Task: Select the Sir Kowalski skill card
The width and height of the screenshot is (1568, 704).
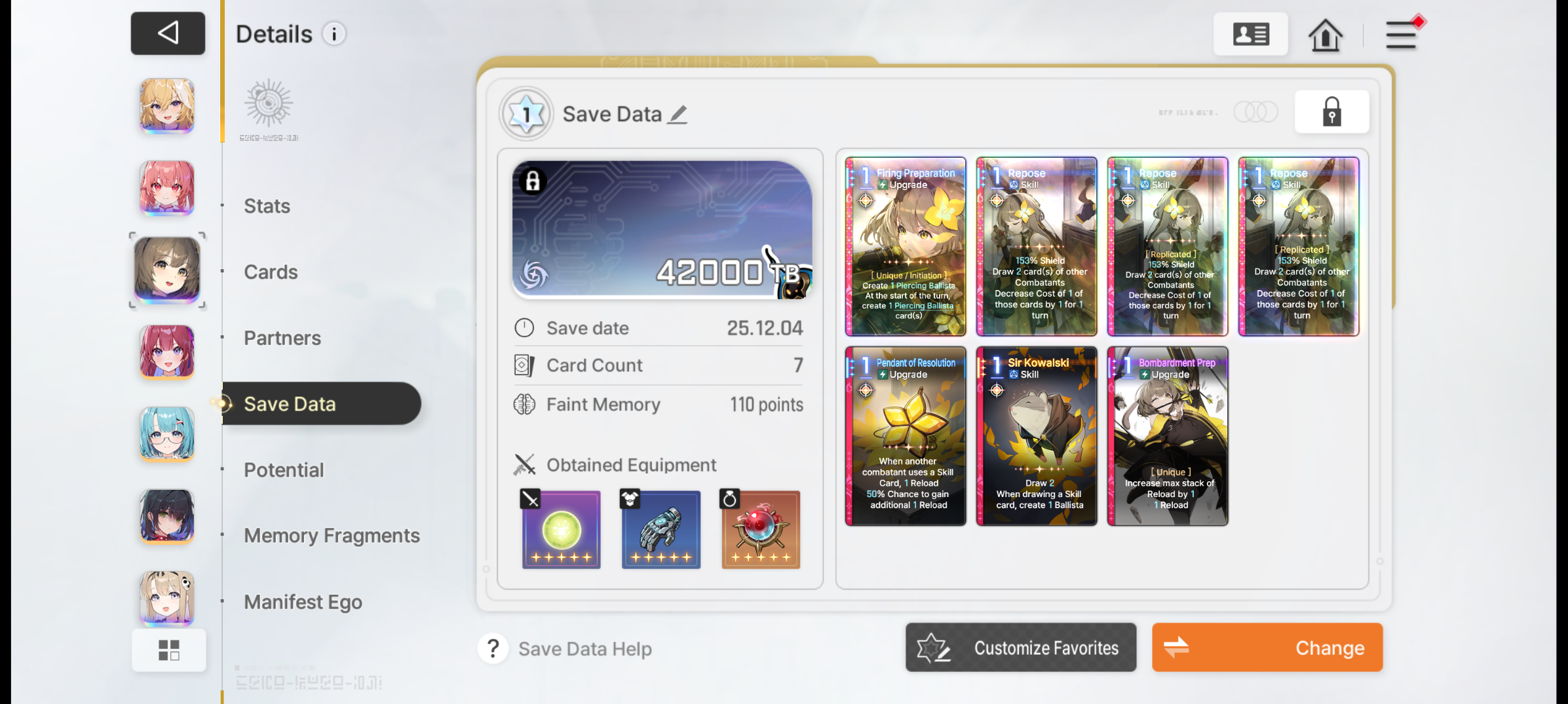Action: pyautogui.click(x=1037, y=436)
